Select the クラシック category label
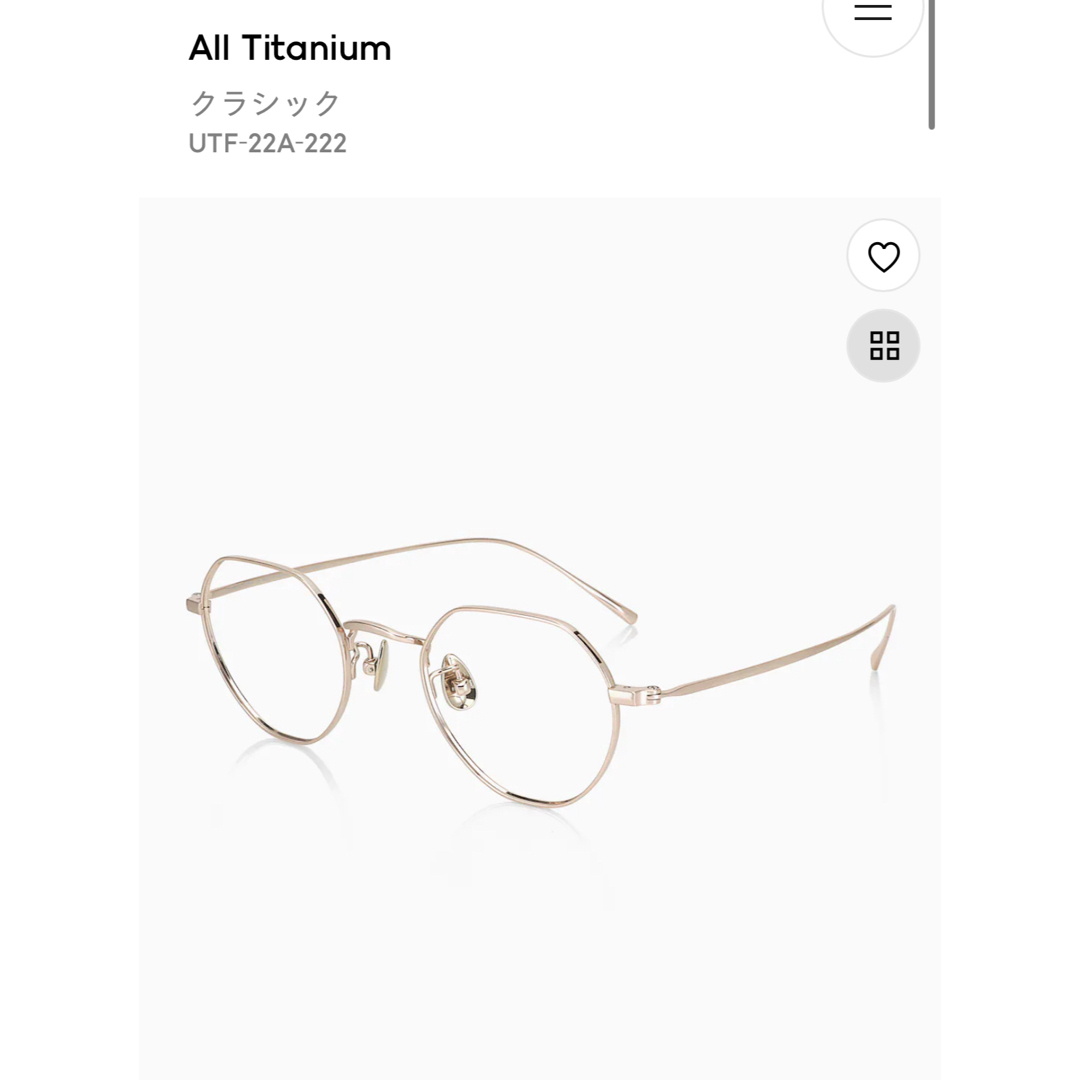Viewport: 1080px width, 1080px height. point(265,103)
